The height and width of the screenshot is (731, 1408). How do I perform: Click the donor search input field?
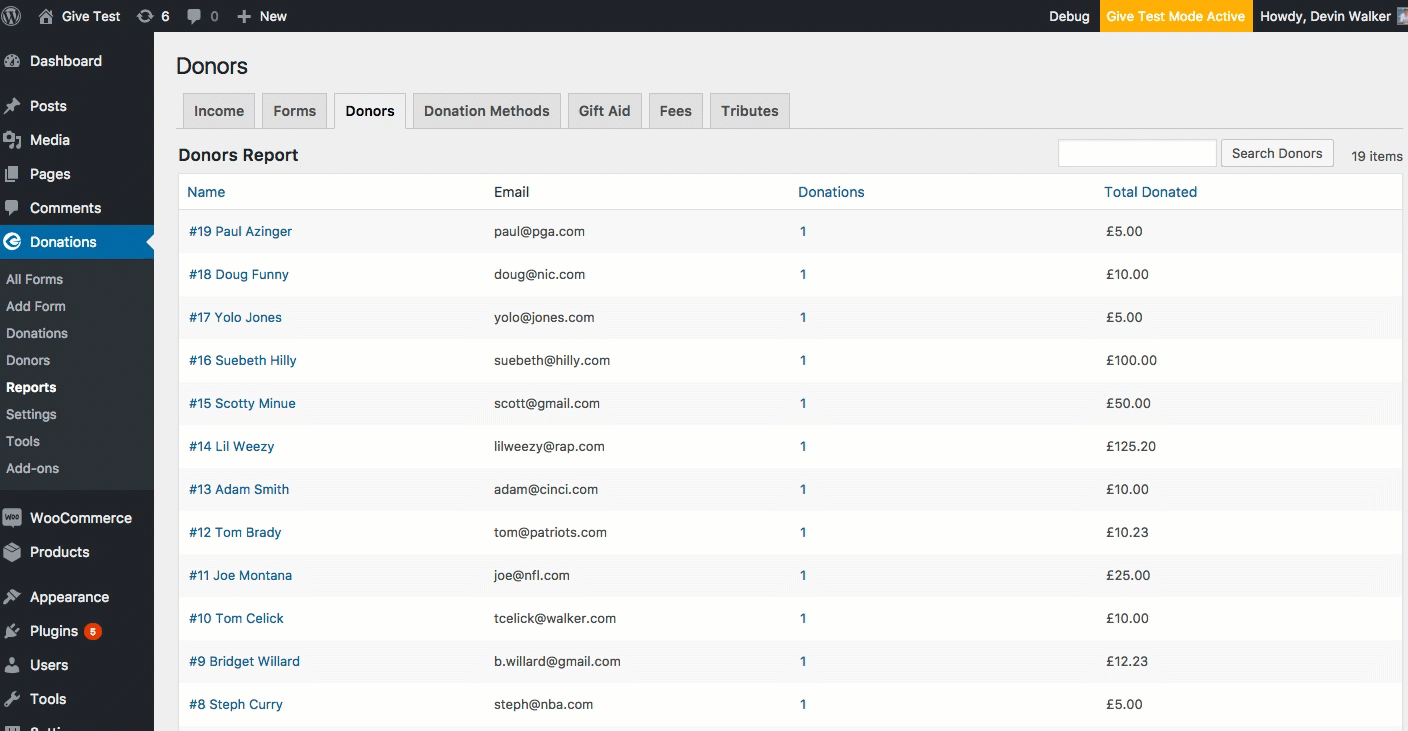[1137, 153]
